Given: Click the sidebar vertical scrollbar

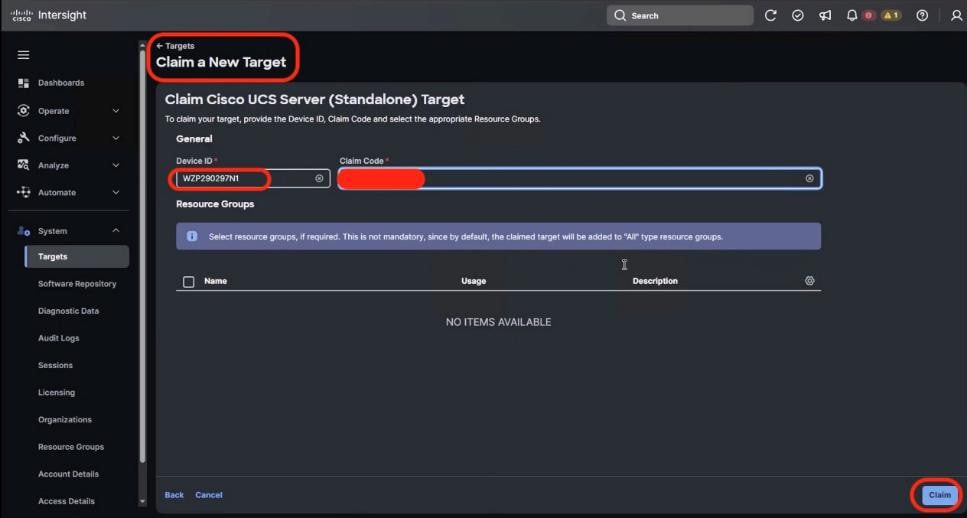Looking at the screenshot, I should 143,256.
